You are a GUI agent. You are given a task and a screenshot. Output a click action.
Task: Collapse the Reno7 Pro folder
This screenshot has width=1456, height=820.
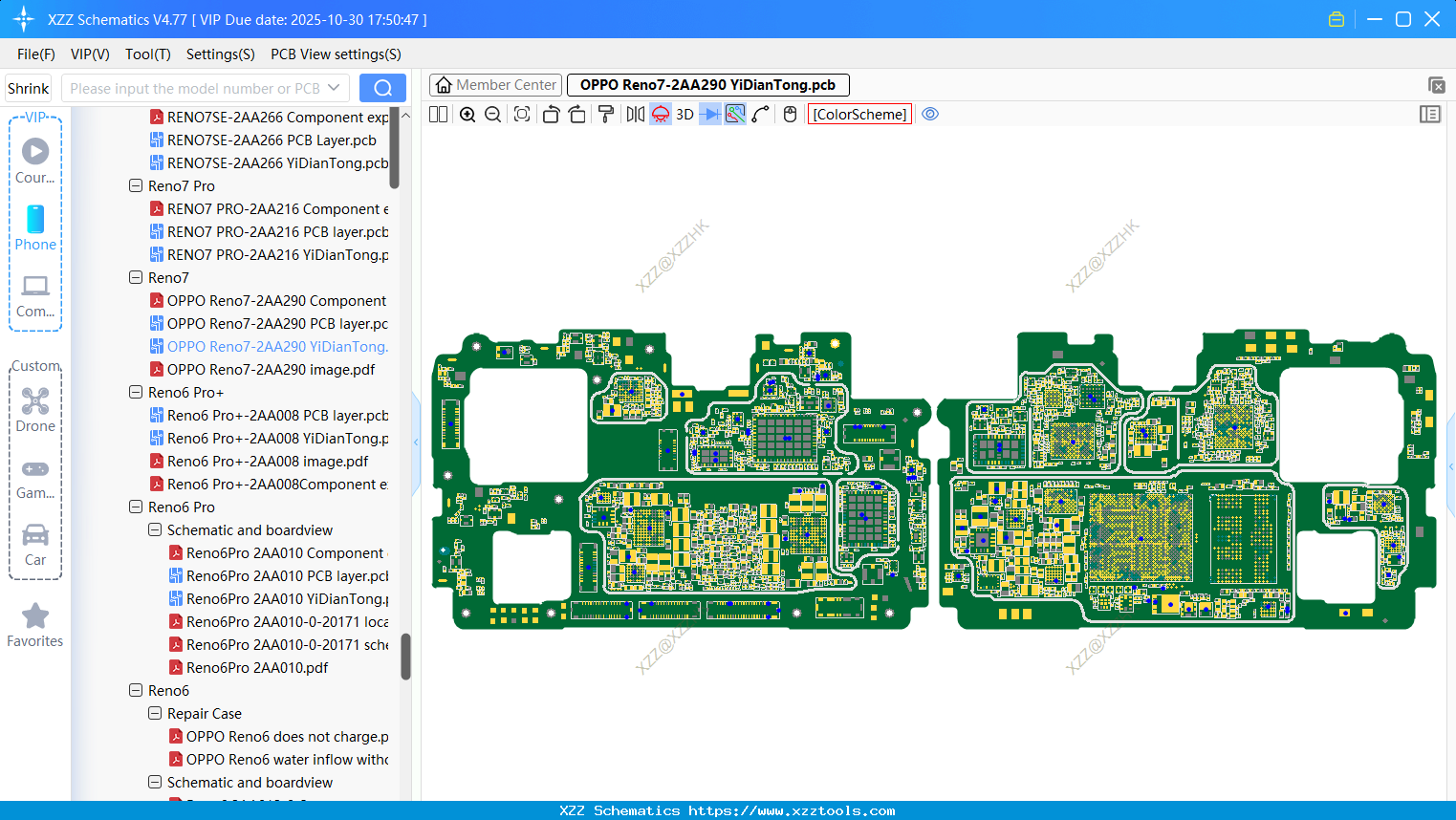coord(136,185)
